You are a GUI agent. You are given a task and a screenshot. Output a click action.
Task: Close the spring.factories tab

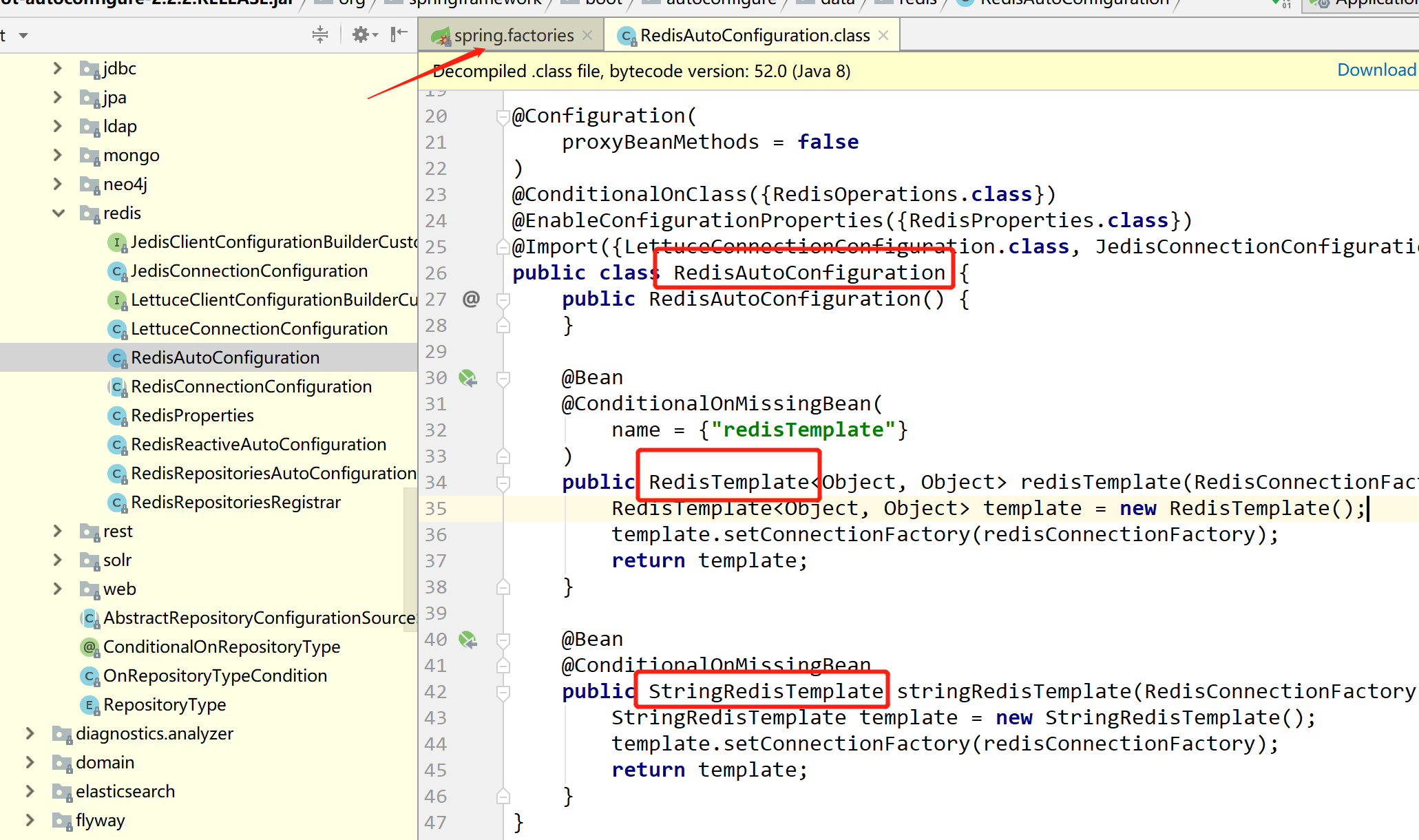click(587, 35)
